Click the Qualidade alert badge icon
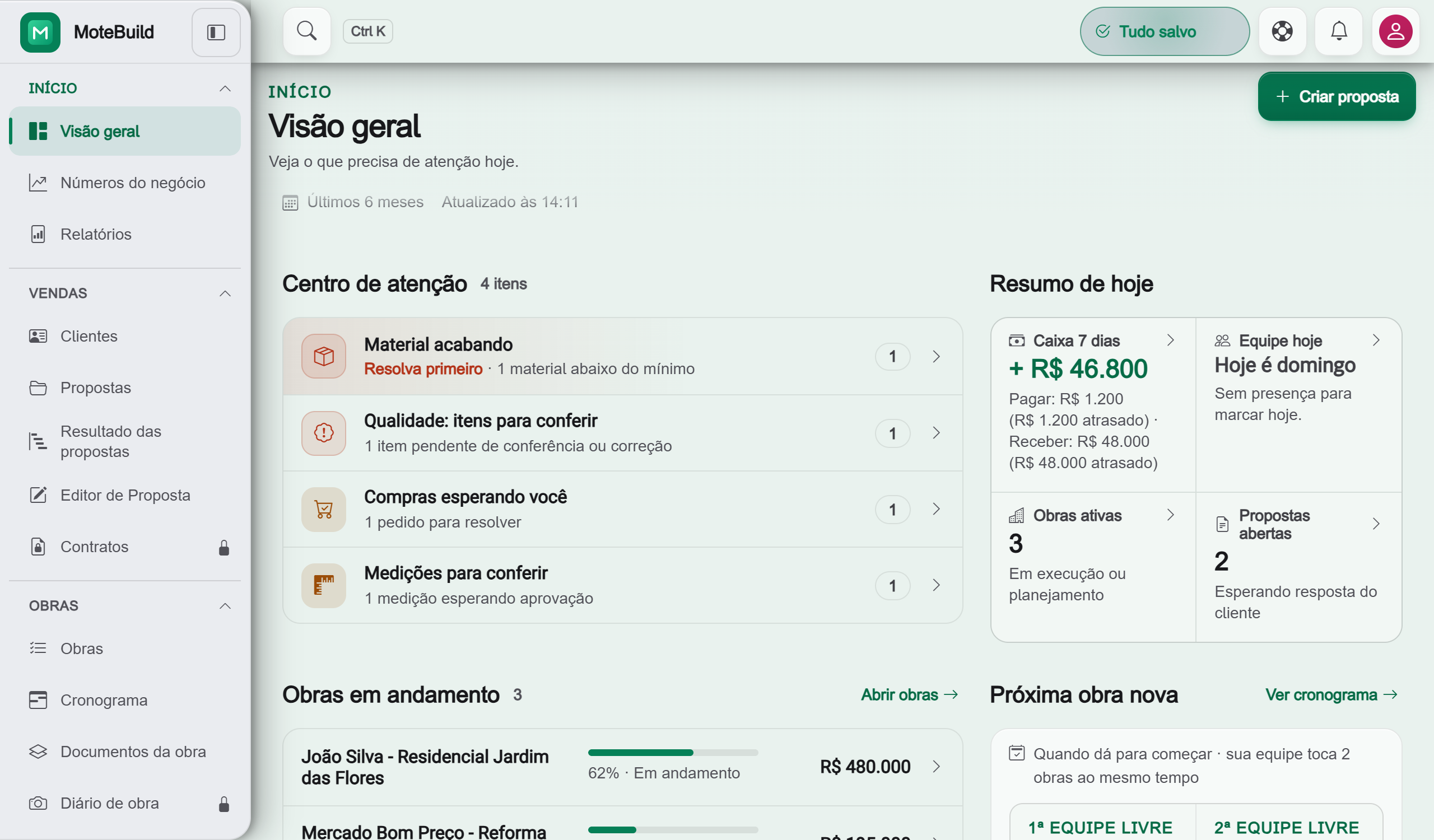Image resolution: width=1434 pixels, height=840 pixels. coord(324,433)
